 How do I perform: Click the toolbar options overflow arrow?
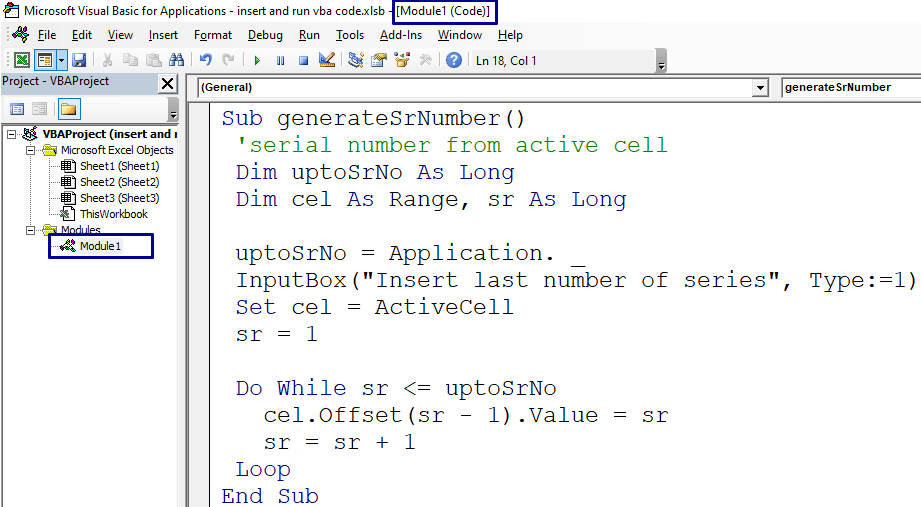pos(661,61)
